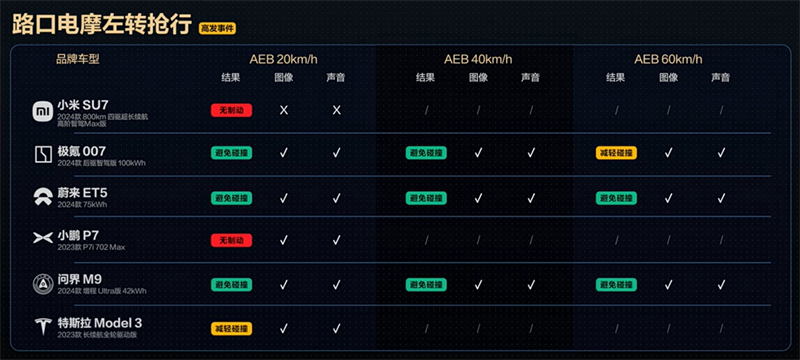
Task: Click the Tesla Model 3 logo
Action: (43, 326)
